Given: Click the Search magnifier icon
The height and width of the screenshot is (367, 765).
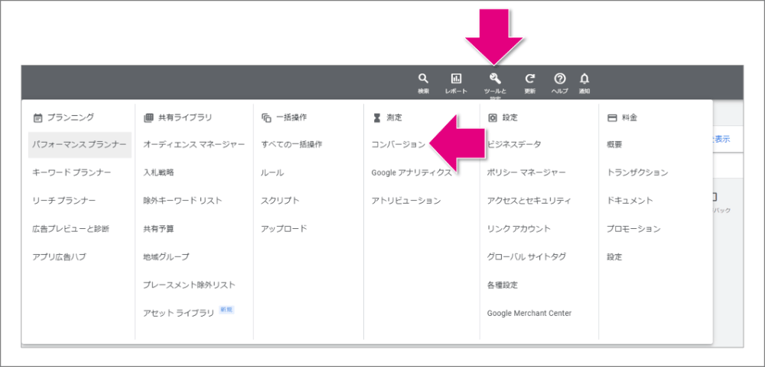Looking at the screenshot, I should (x=423, y=78).
